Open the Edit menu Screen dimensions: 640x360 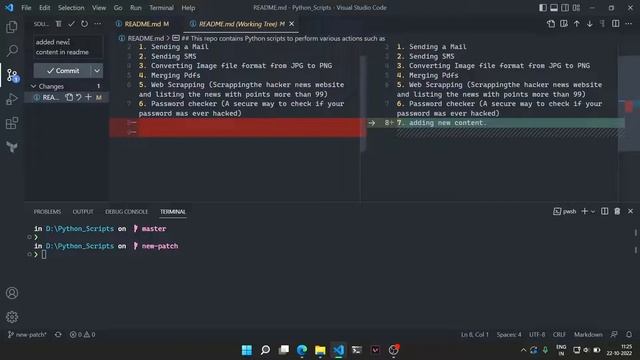coord(44,8)
